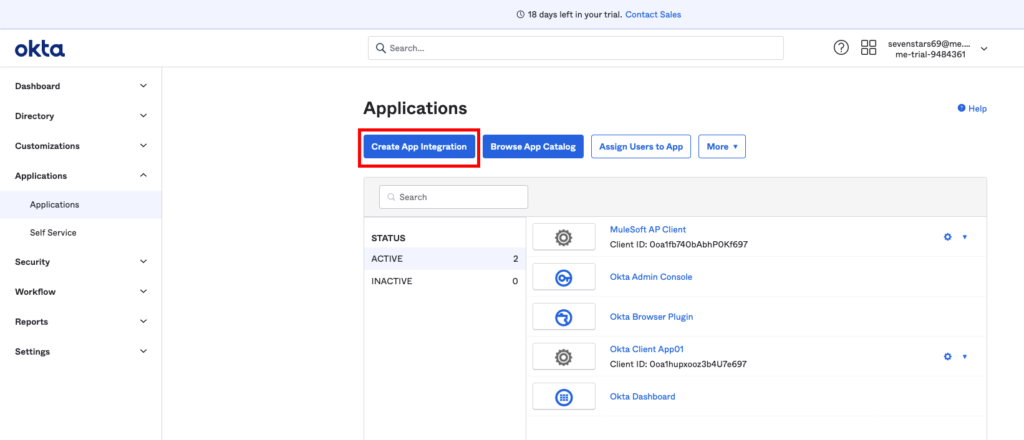
Task: Click the top global Search box
Action: (x=575, y=48)
